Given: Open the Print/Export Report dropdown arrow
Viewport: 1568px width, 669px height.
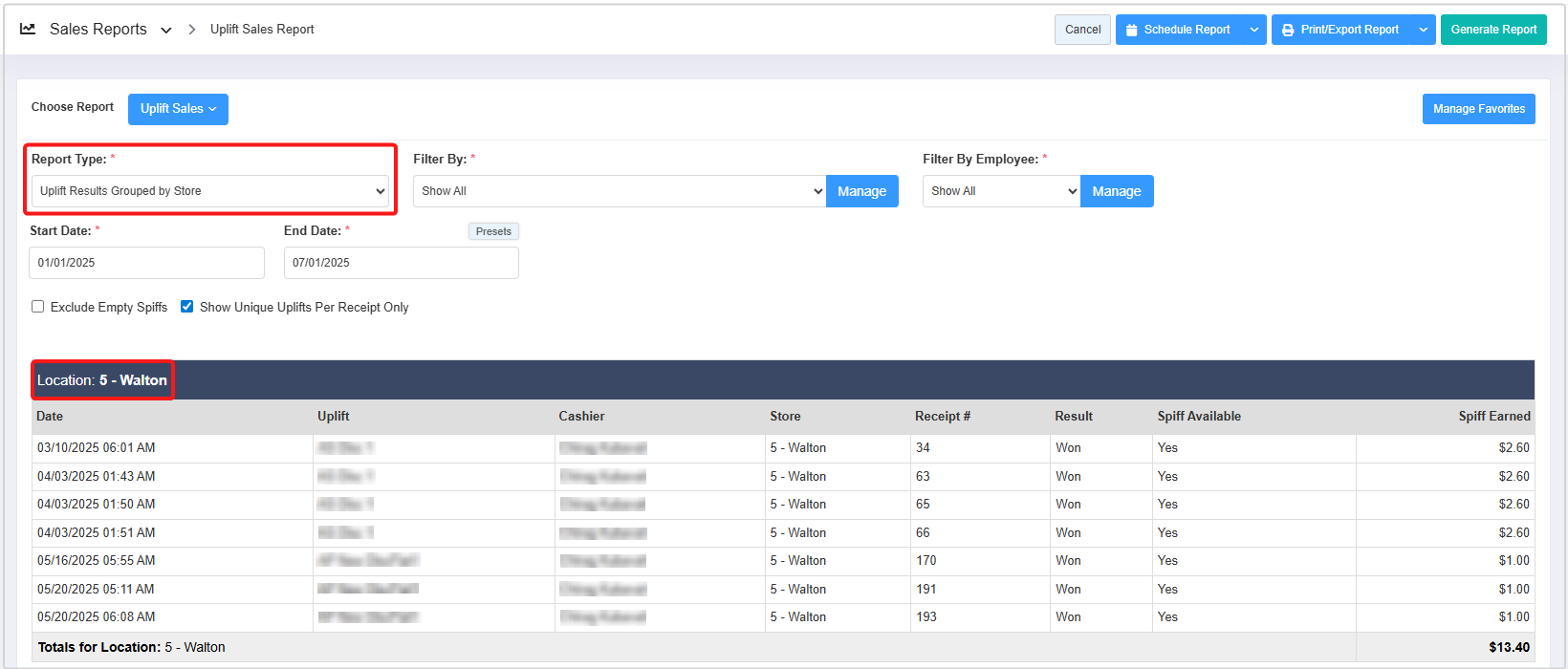Looking at the screenshot, I should [x=1423, y=30].
